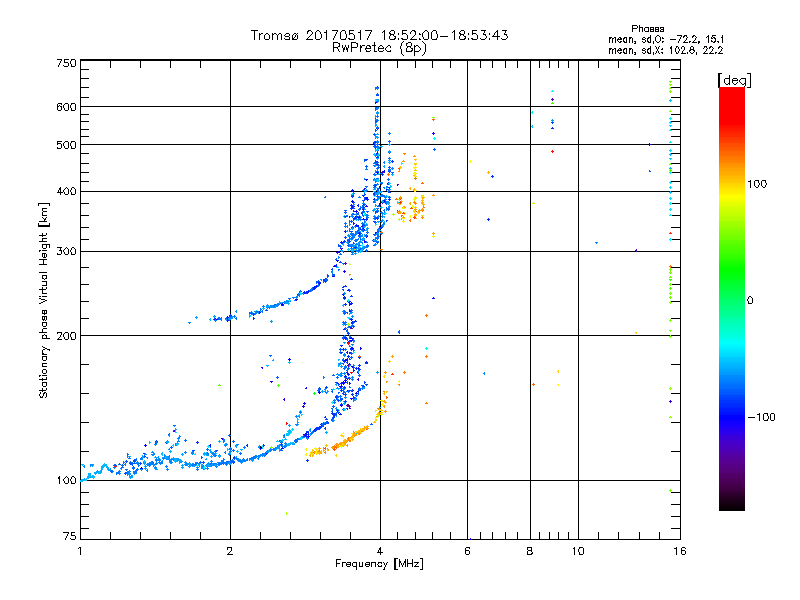Click the '100' colorbar tick label

(x=757, y=184)
